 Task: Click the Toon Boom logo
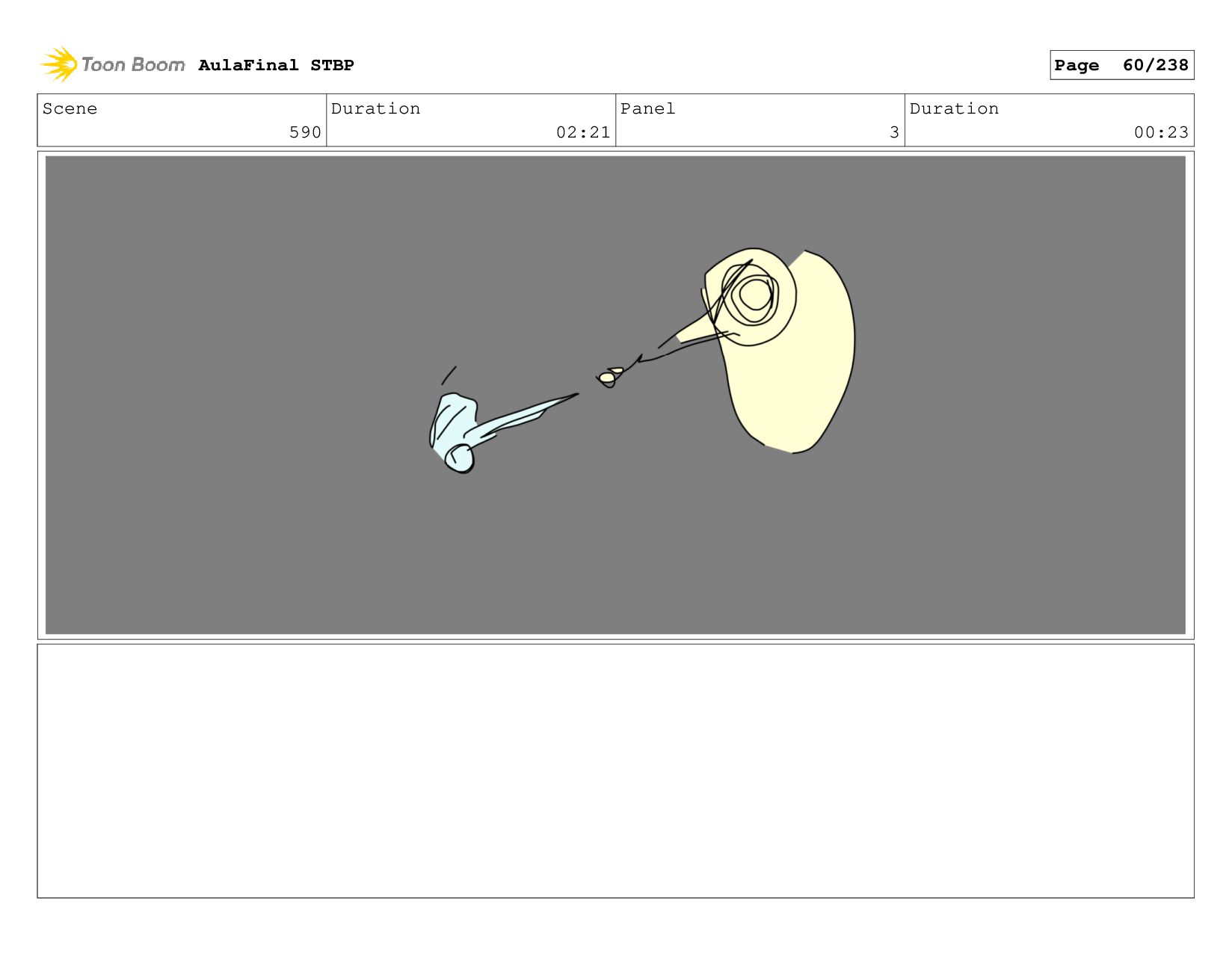pyautogui.click(x=112, y=64)
